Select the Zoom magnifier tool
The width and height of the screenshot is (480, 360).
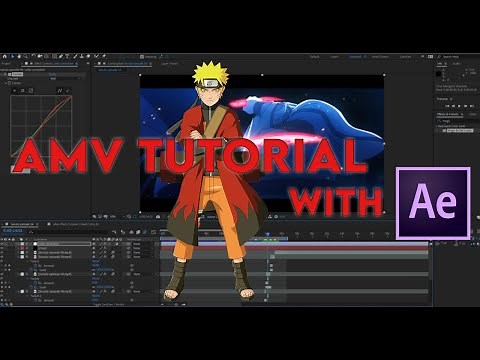[26, 56]
